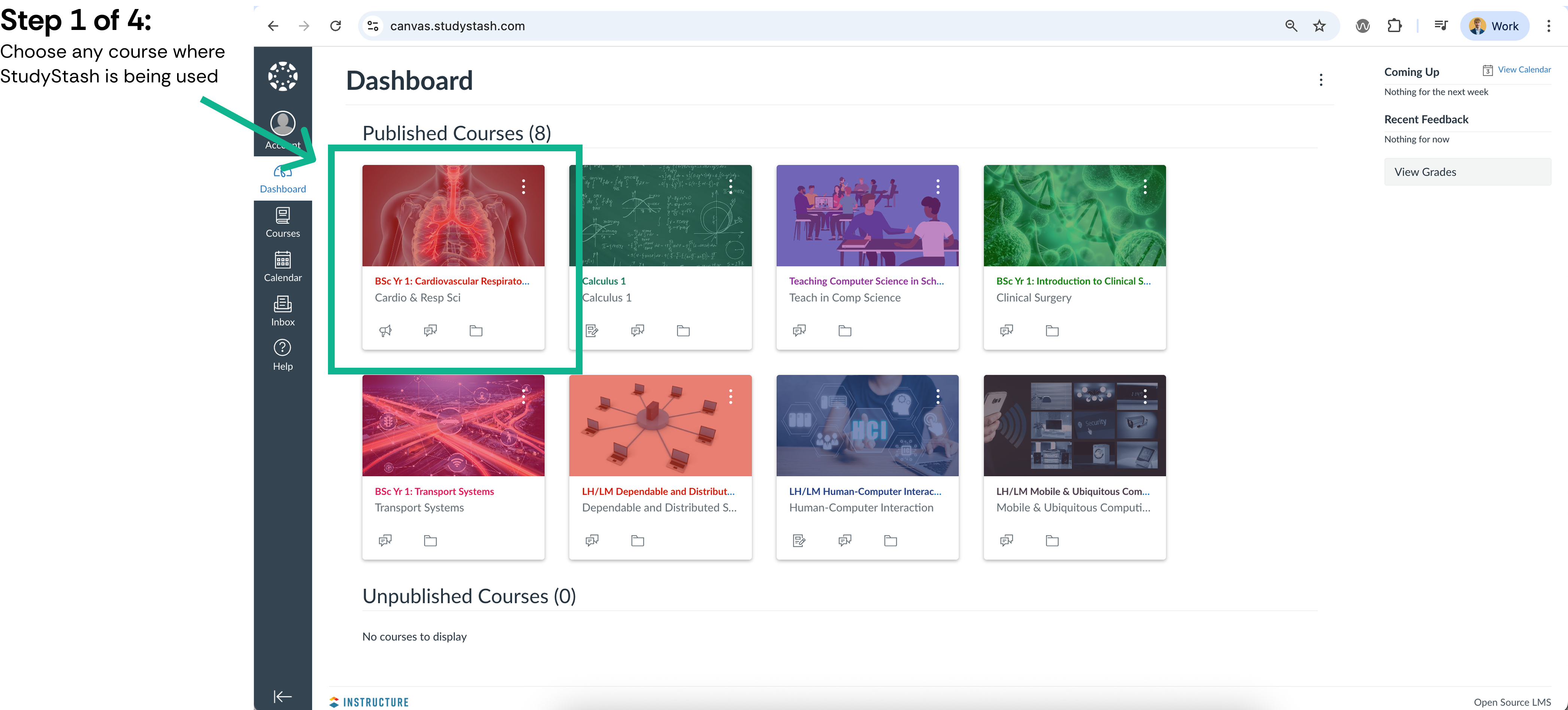Open options menu on Calculus 1 card

730,187
